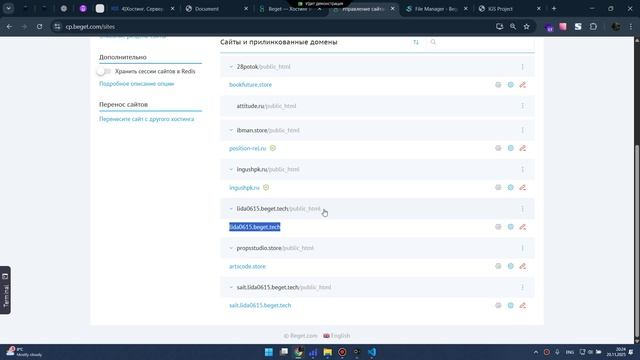
Task: Click the red unlink icon for artscode.store
Action: 523,266
